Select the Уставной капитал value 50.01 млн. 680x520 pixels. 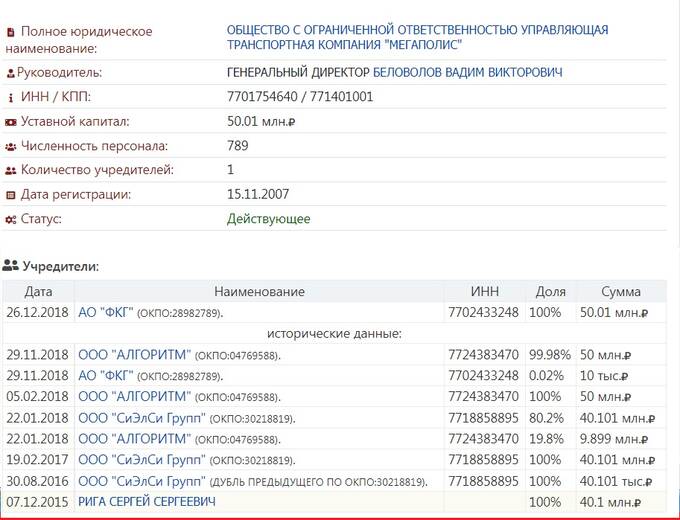pos(261,121)
